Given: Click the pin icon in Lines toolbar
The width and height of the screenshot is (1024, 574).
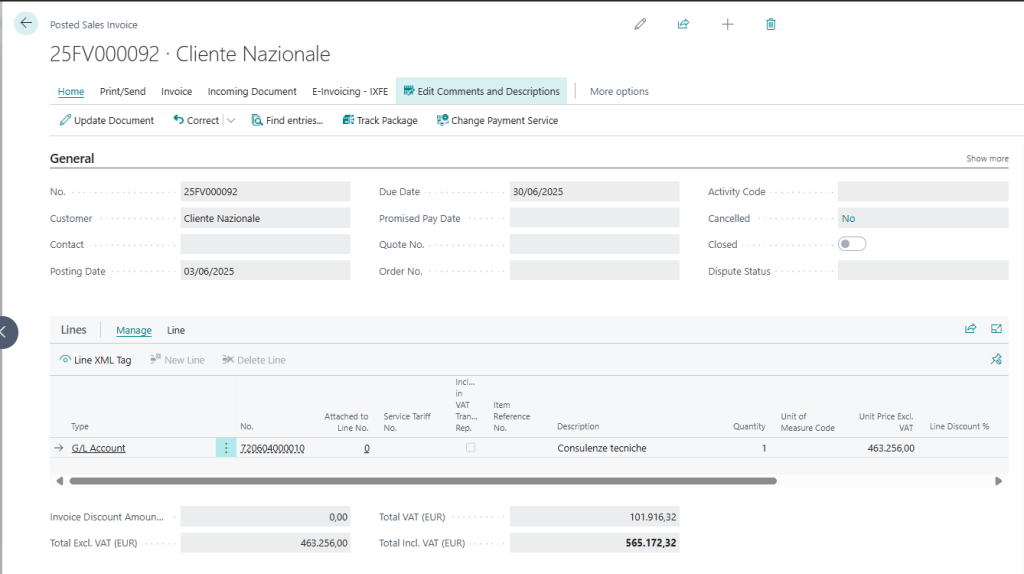Looking at the screenshot, I should click(996, 360).
